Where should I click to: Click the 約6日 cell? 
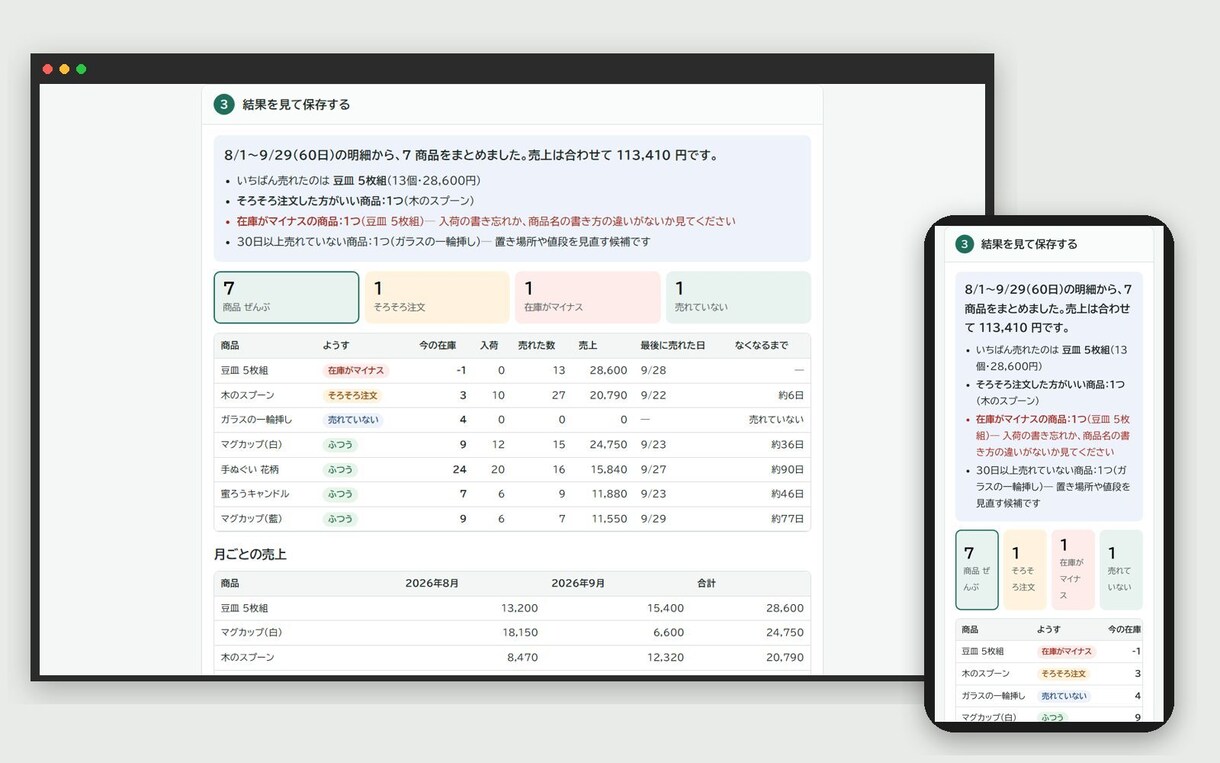(x=791, y=395)
